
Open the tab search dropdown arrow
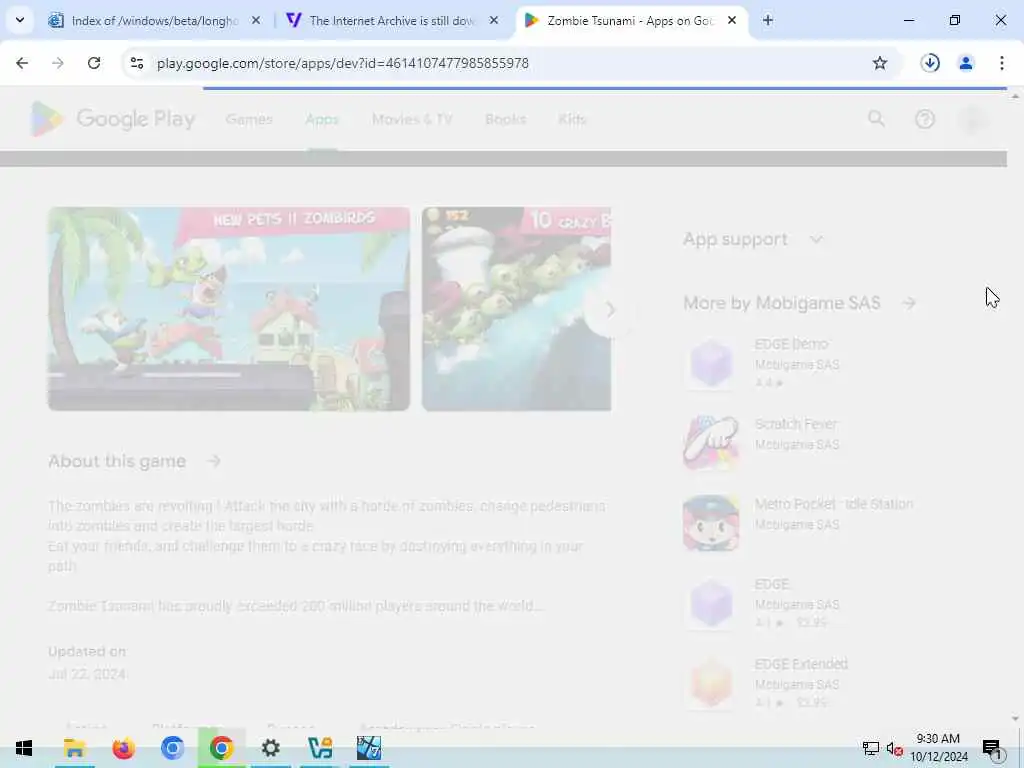(20, 20)
